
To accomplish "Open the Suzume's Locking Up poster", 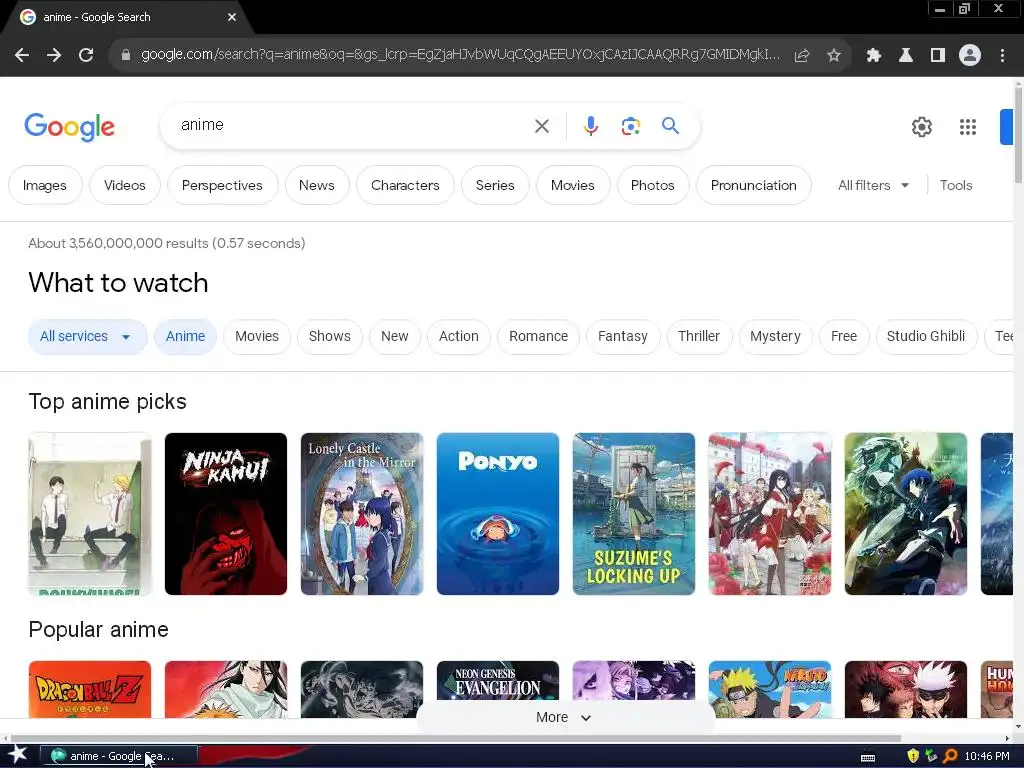I will tap(633, 514).
